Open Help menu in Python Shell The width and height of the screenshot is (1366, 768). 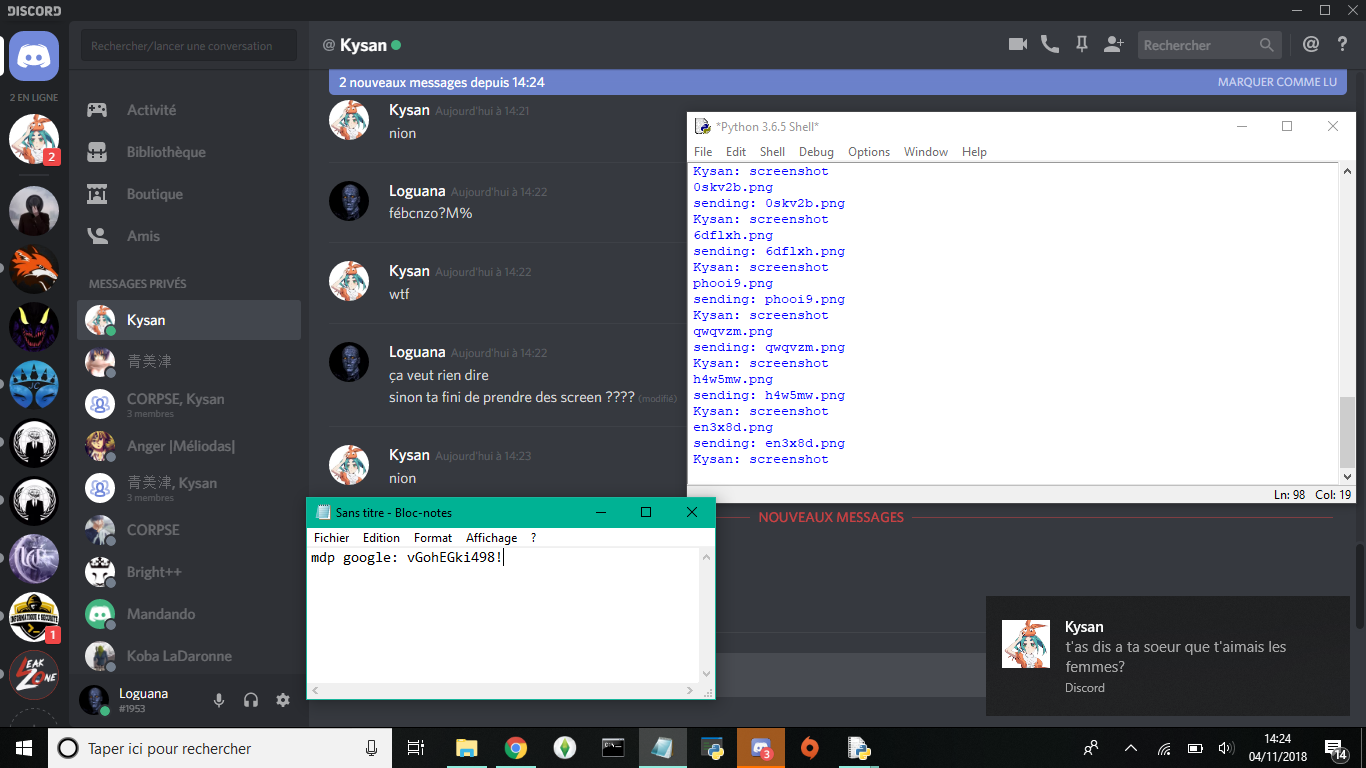tap(974, 152)
